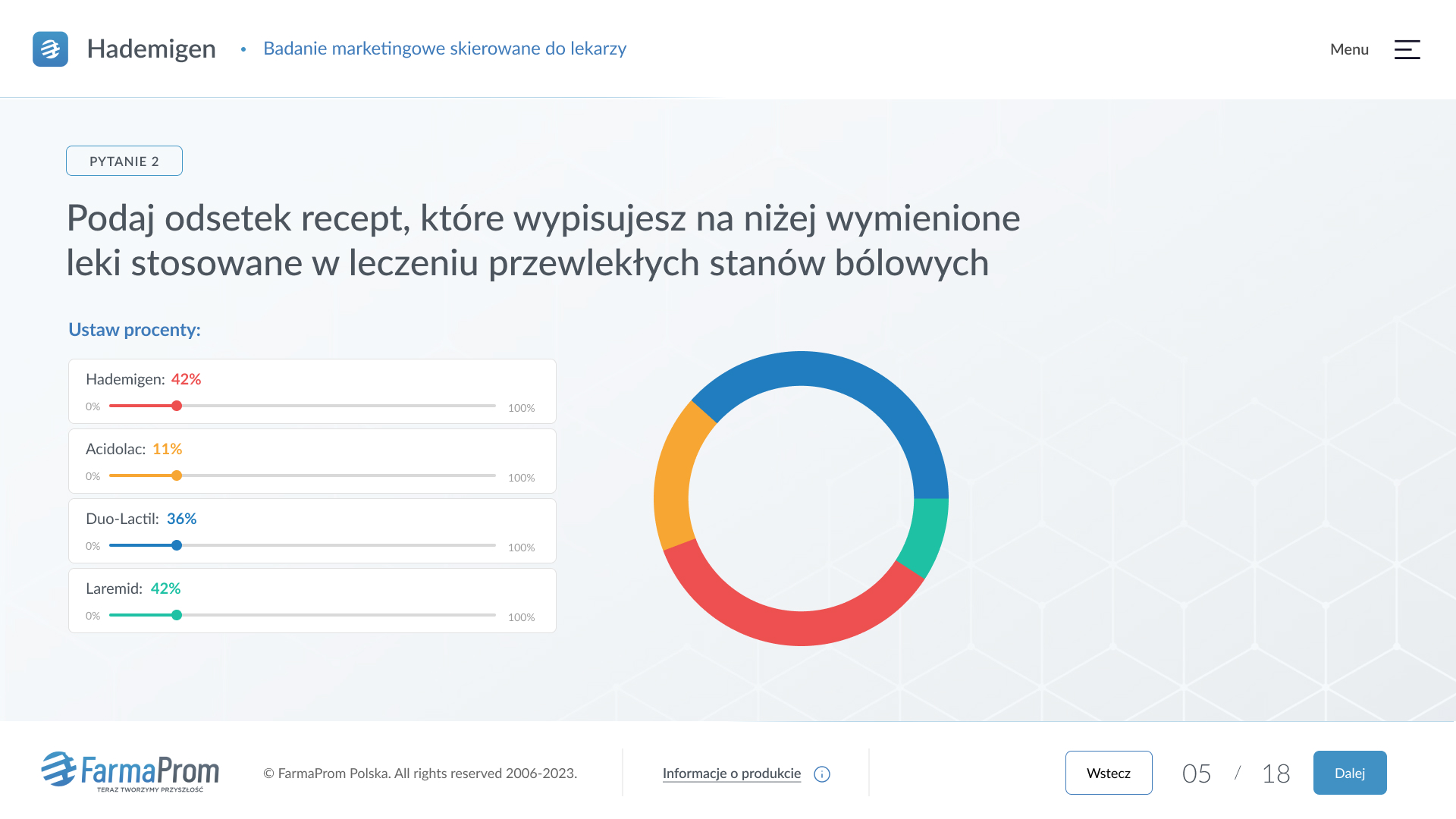Click the orange donut chart segment
1456x819 pixels.
pyautogui.click(x=673, y=478)
